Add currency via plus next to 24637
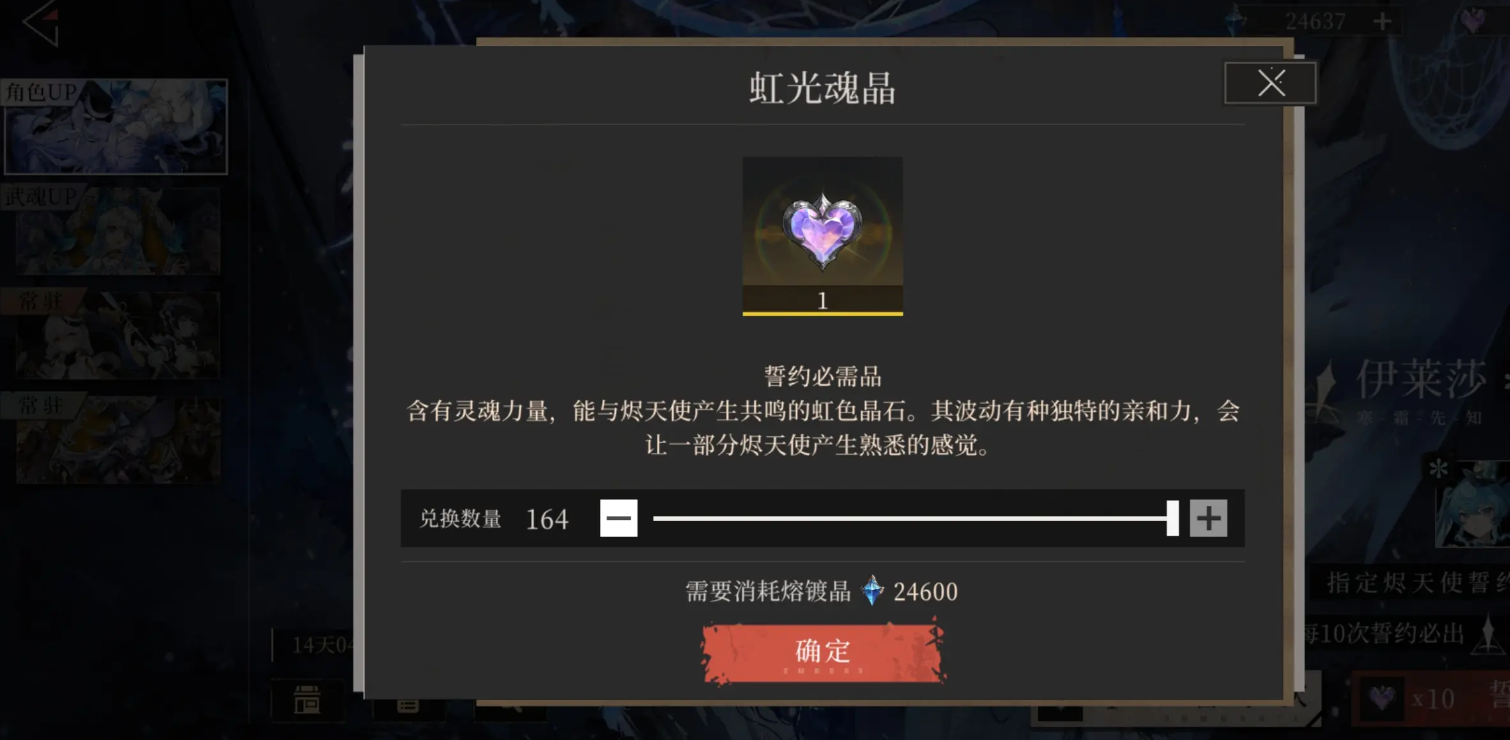 click(x=1382, y=21)
